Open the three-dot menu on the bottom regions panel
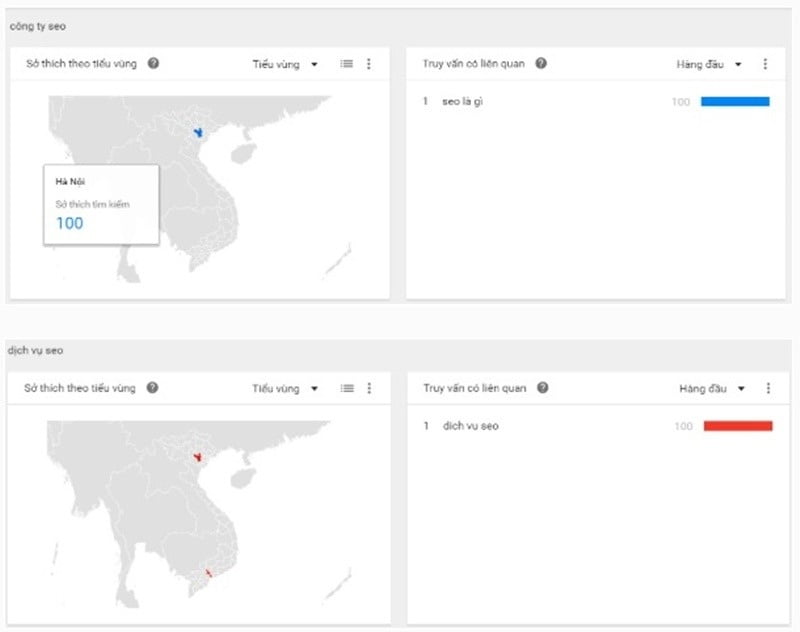Screen dimensions: 800x632 click(370, 388)
